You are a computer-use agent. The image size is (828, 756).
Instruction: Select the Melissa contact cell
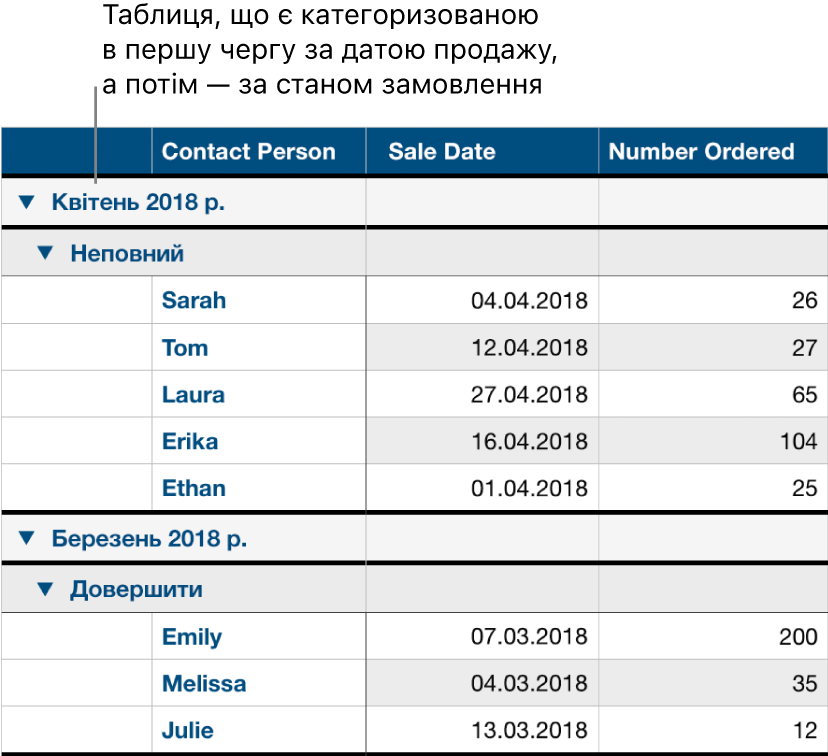point(204,685)
